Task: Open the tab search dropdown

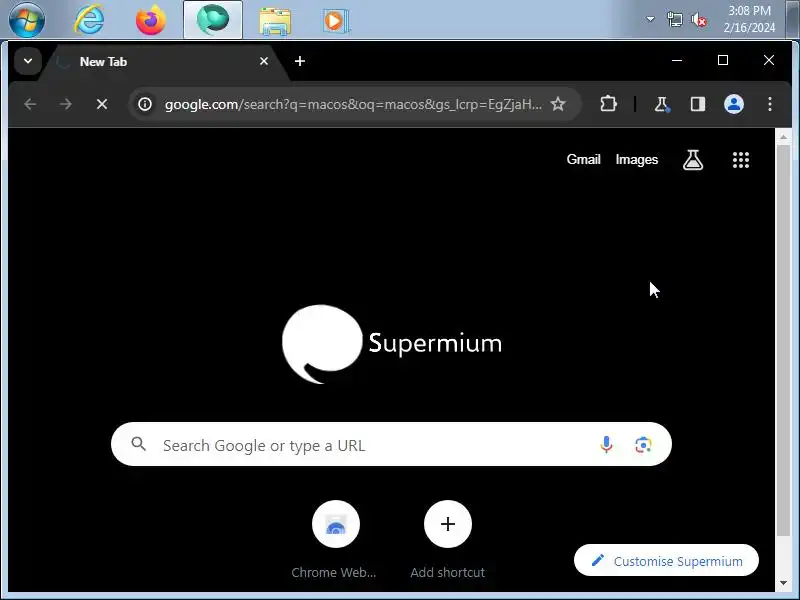Action: point(28,61)
